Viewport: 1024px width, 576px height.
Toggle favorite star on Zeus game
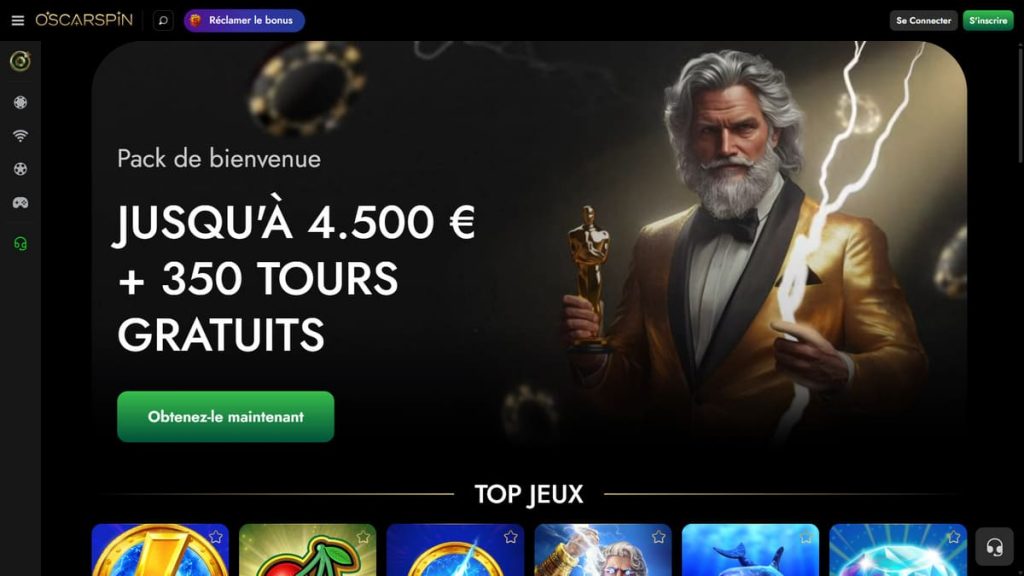click(x=658, y=537)
